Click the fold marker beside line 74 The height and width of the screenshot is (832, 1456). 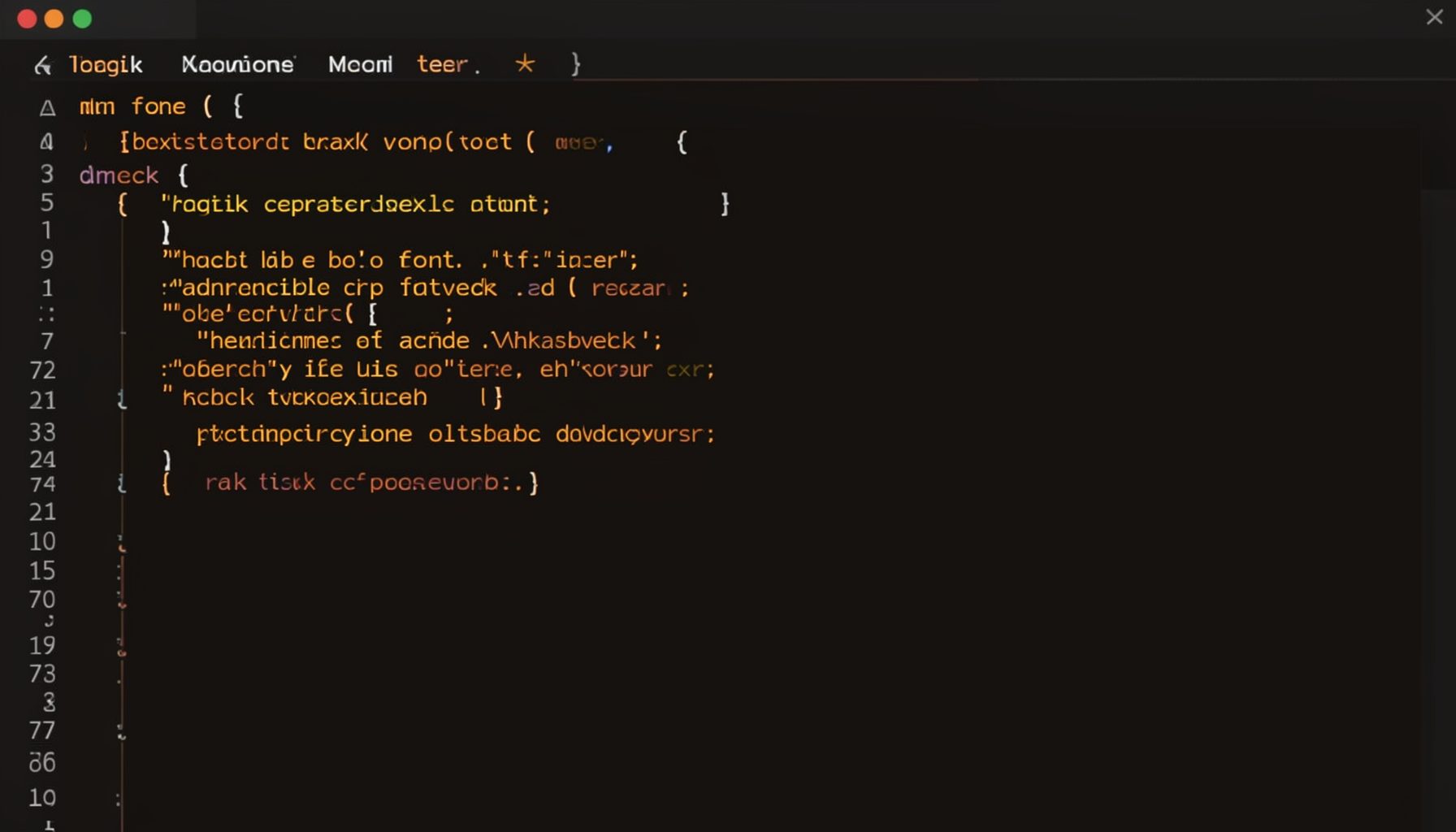pyautogui.click(x=122, y=484)
